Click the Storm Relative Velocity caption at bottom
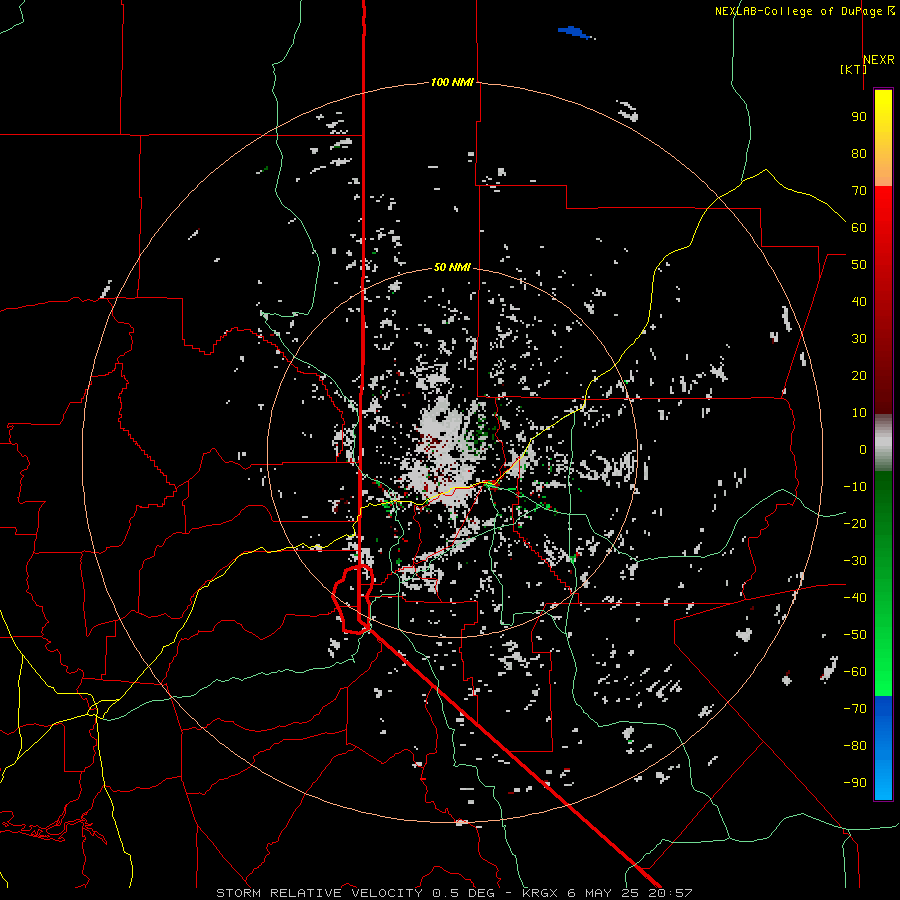Image resolution: width=900 pixels, height=900 pixels. (x=455, y=893)
